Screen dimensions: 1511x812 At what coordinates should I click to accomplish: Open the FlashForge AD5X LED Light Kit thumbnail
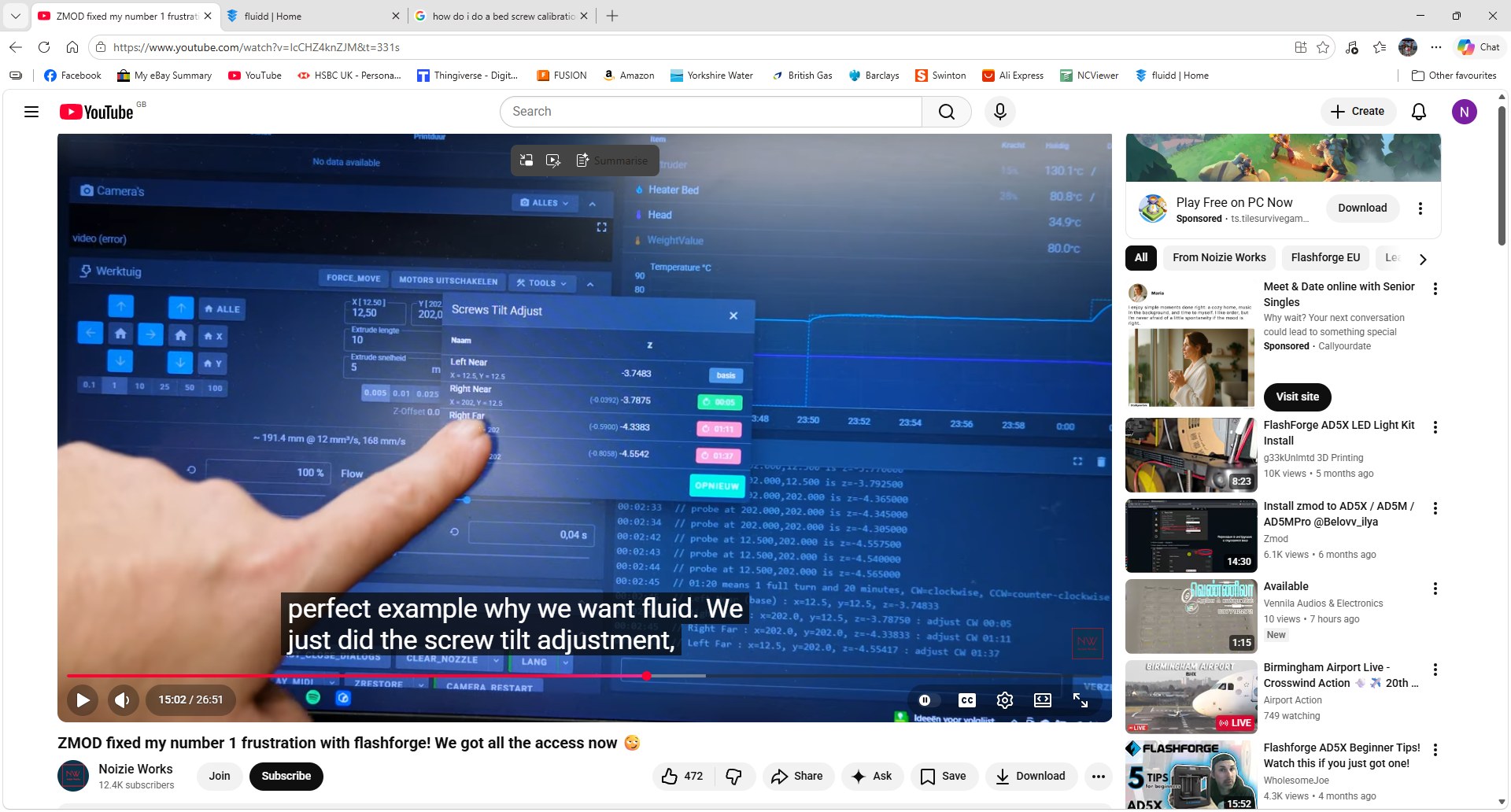pyautogui.click(x=1191, y=456)
